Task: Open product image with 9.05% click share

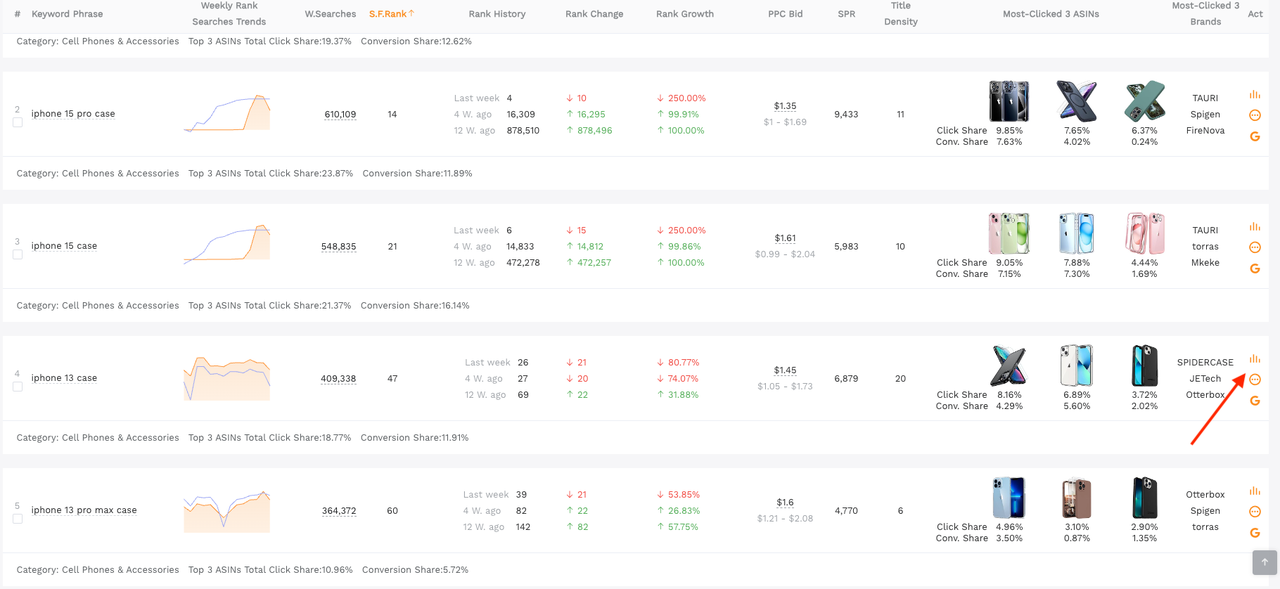Action: 1009,234
